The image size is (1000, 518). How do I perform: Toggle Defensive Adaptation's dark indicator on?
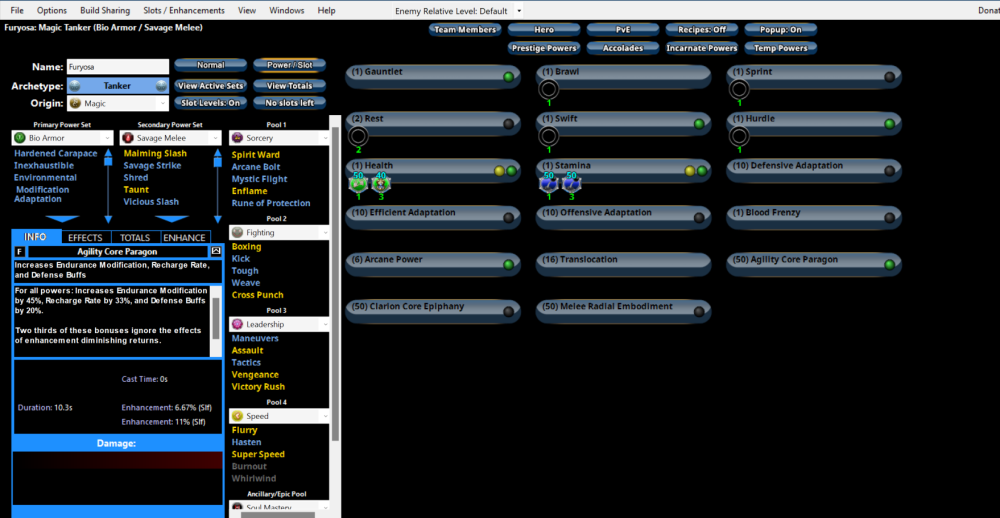[x=890, y=170]
